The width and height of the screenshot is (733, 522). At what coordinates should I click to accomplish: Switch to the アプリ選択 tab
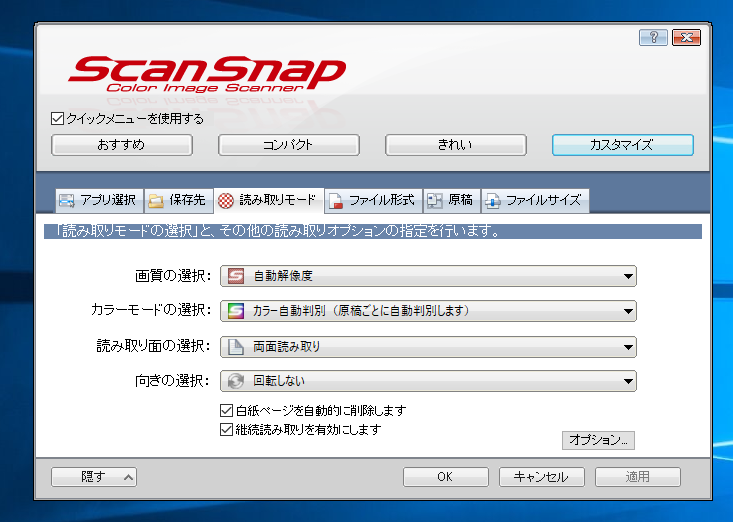99,200
